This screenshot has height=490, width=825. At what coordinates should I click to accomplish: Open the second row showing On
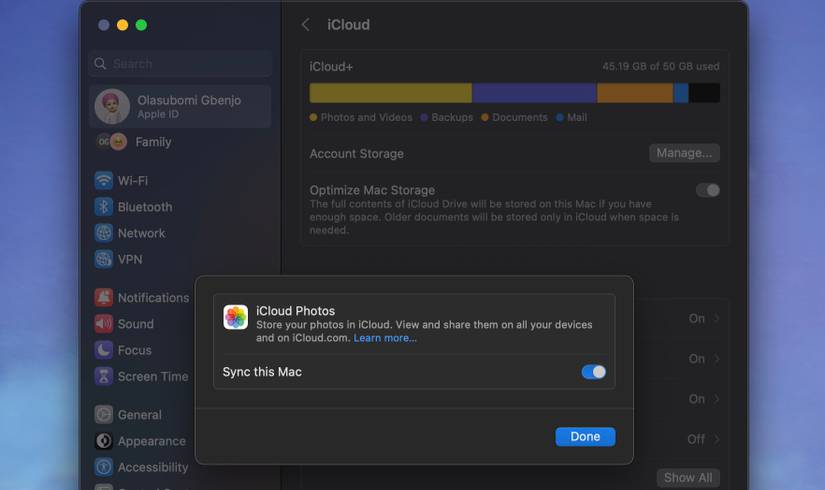click(703, 359)
